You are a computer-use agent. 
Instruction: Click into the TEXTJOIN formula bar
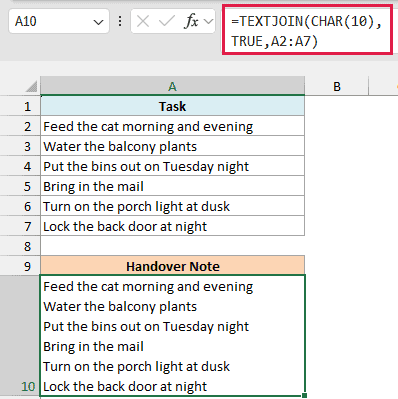307,31
